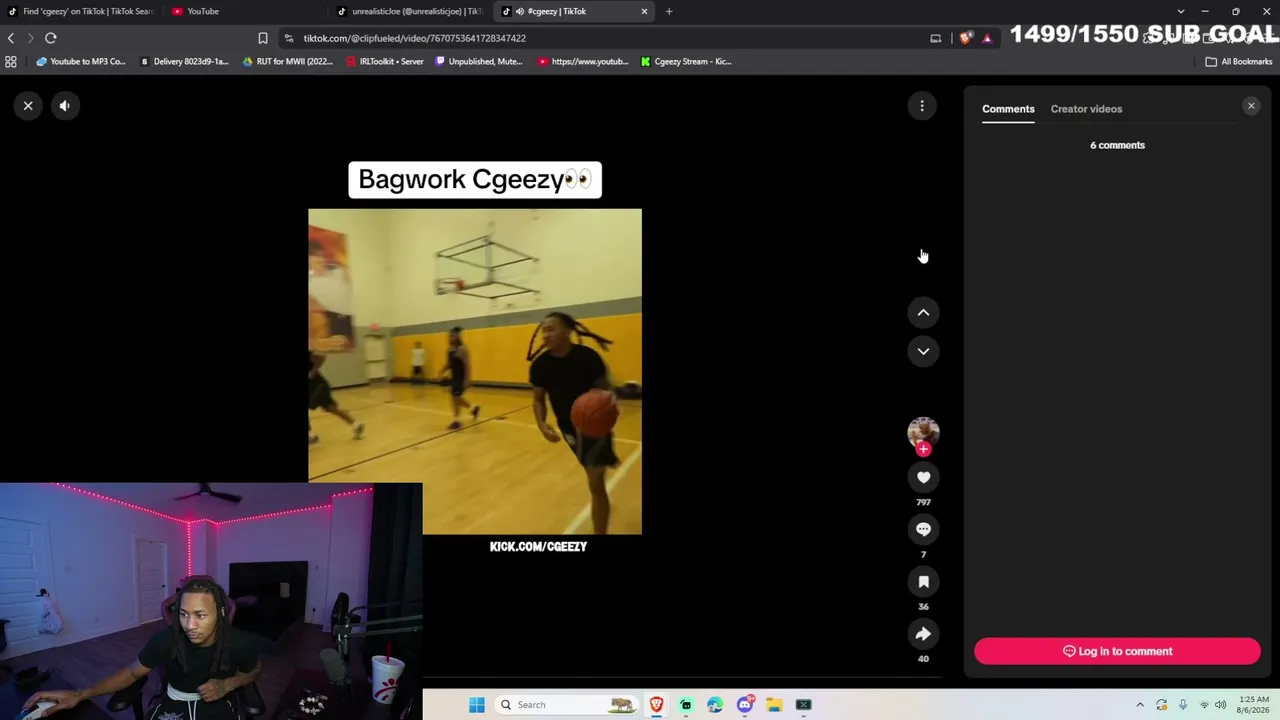Show hidden system tray icons

1140,705
